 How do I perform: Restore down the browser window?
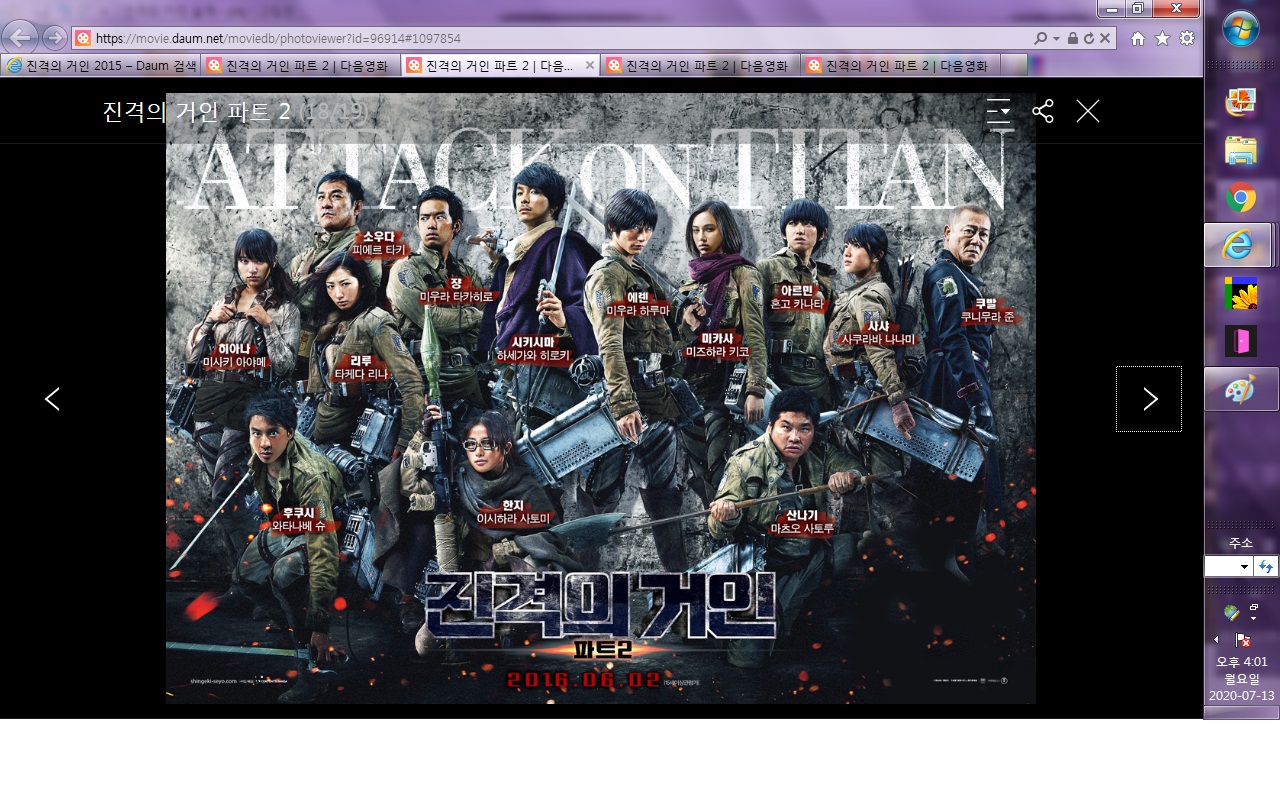click(1137, 9)
